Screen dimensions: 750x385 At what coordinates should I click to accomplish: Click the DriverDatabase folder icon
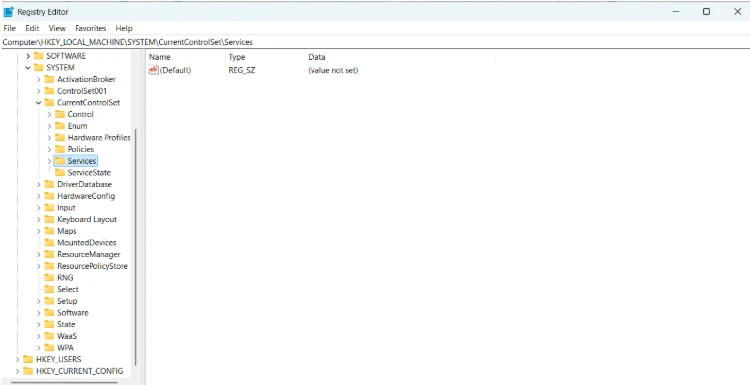(49, 184)
